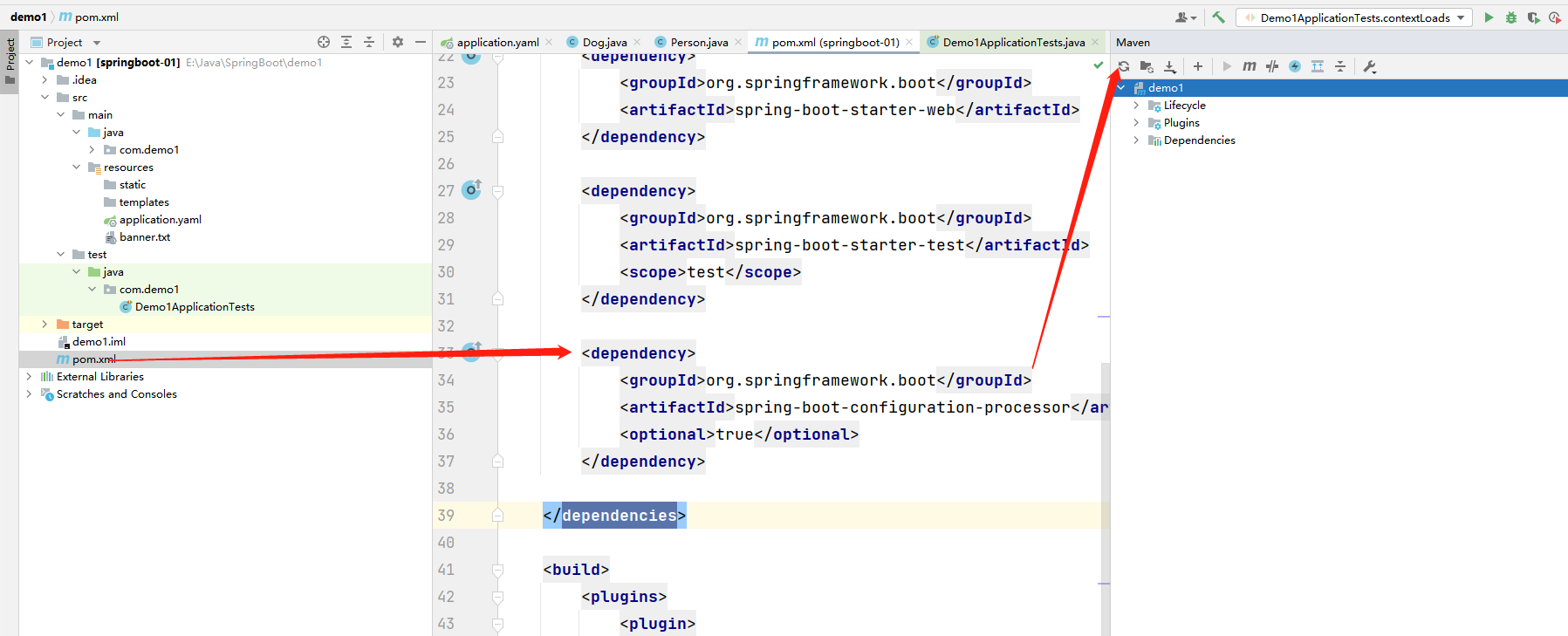
Task: Collapse src folder chevron
Action: pyautogui.click(x=45, y=98)
